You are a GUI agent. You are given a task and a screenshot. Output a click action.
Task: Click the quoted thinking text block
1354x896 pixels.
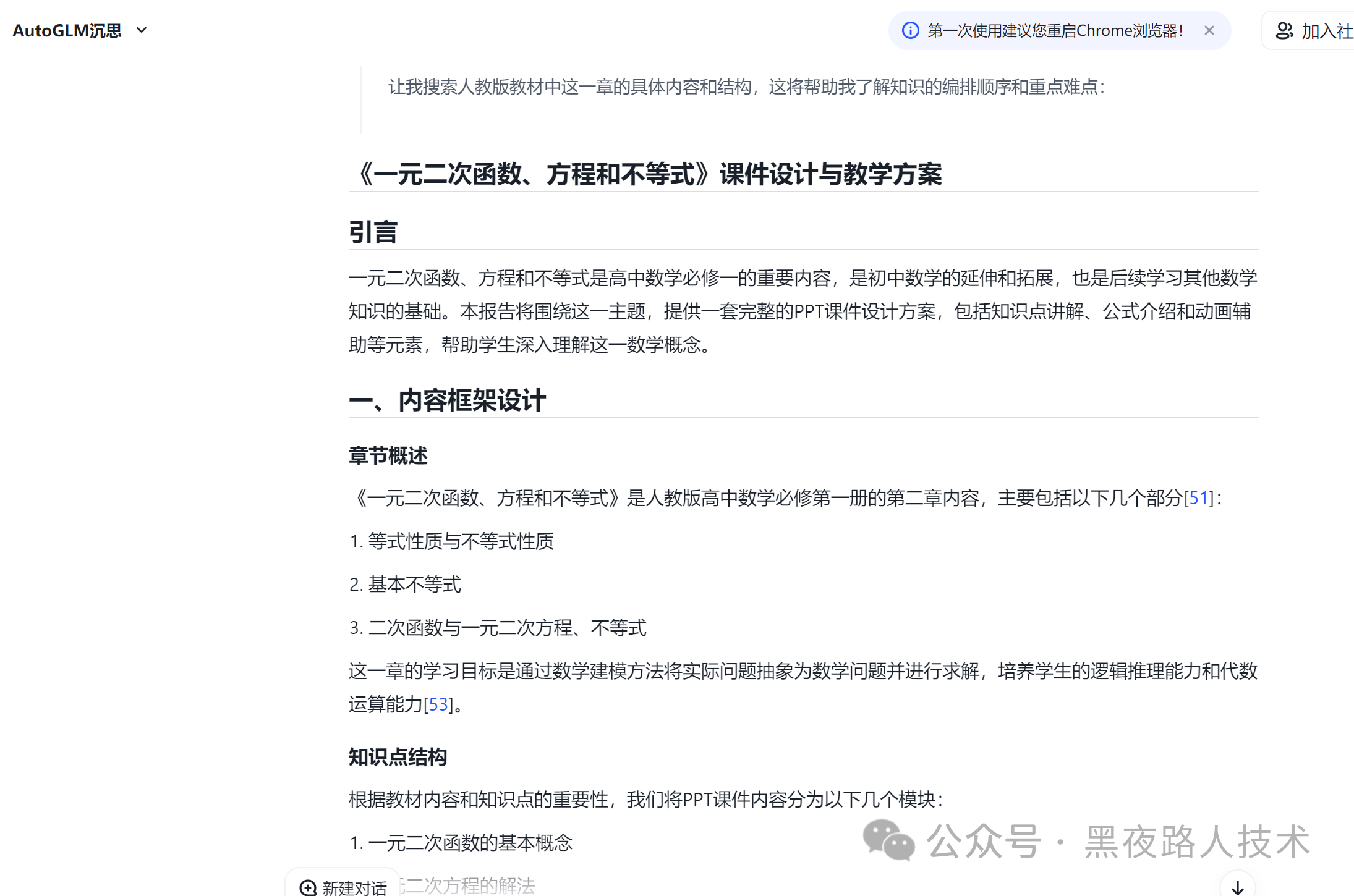coord(746,87)
